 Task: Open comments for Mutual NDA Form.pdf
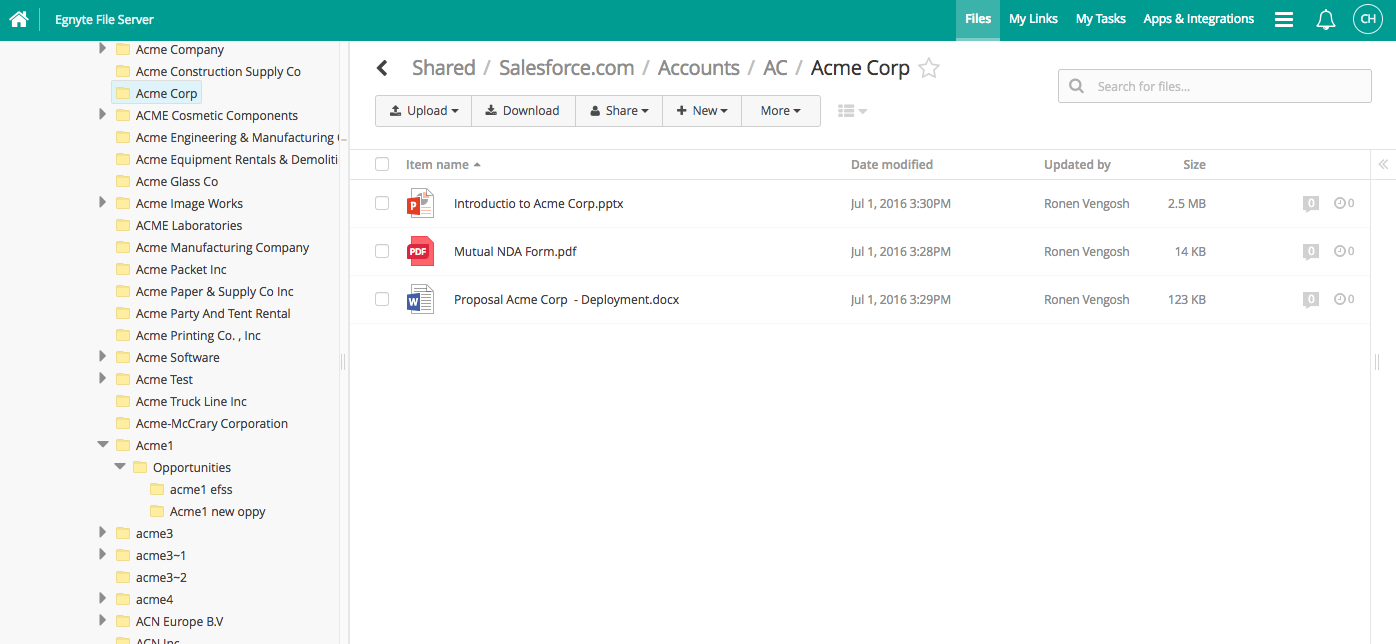tap(1311, 252)
